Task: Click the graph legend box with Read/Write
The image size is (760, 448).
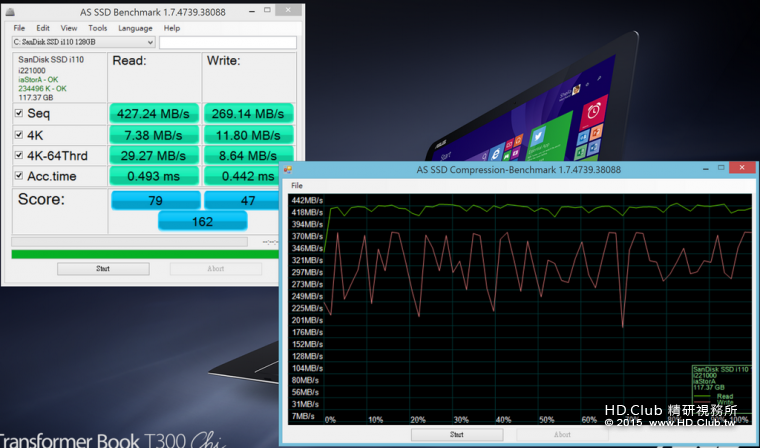Action: (x=721, y=389)
